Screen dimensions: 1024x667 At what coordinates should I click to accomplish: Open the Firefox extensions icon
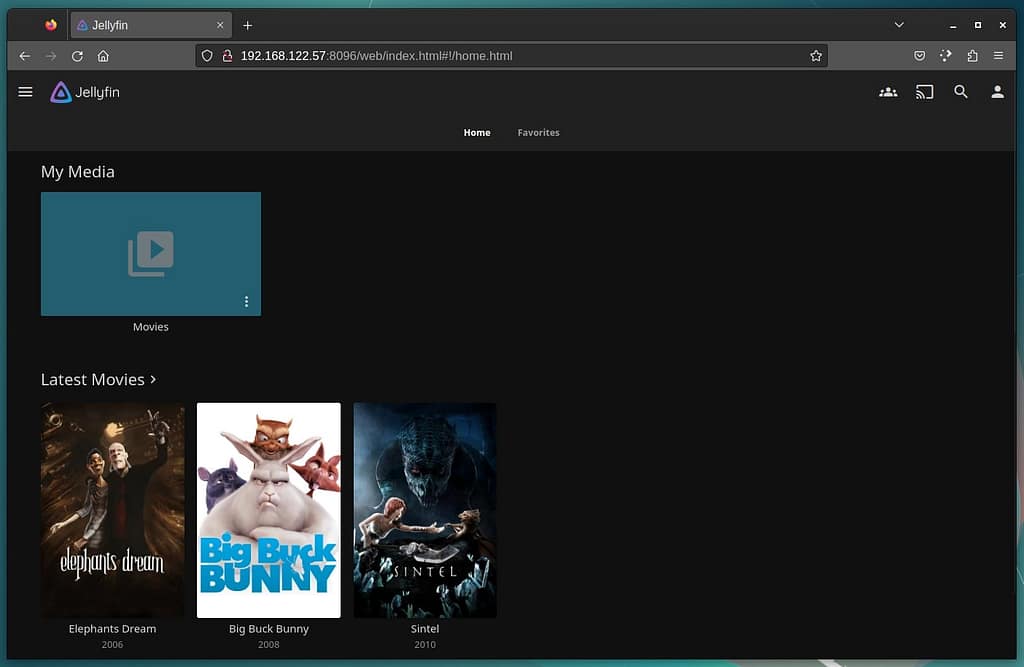tap(972, 56)
